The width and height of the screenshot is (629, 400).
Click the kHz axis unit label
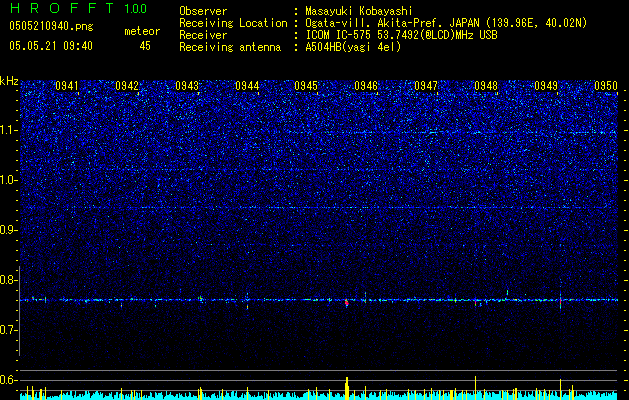(x=9, y=81)
